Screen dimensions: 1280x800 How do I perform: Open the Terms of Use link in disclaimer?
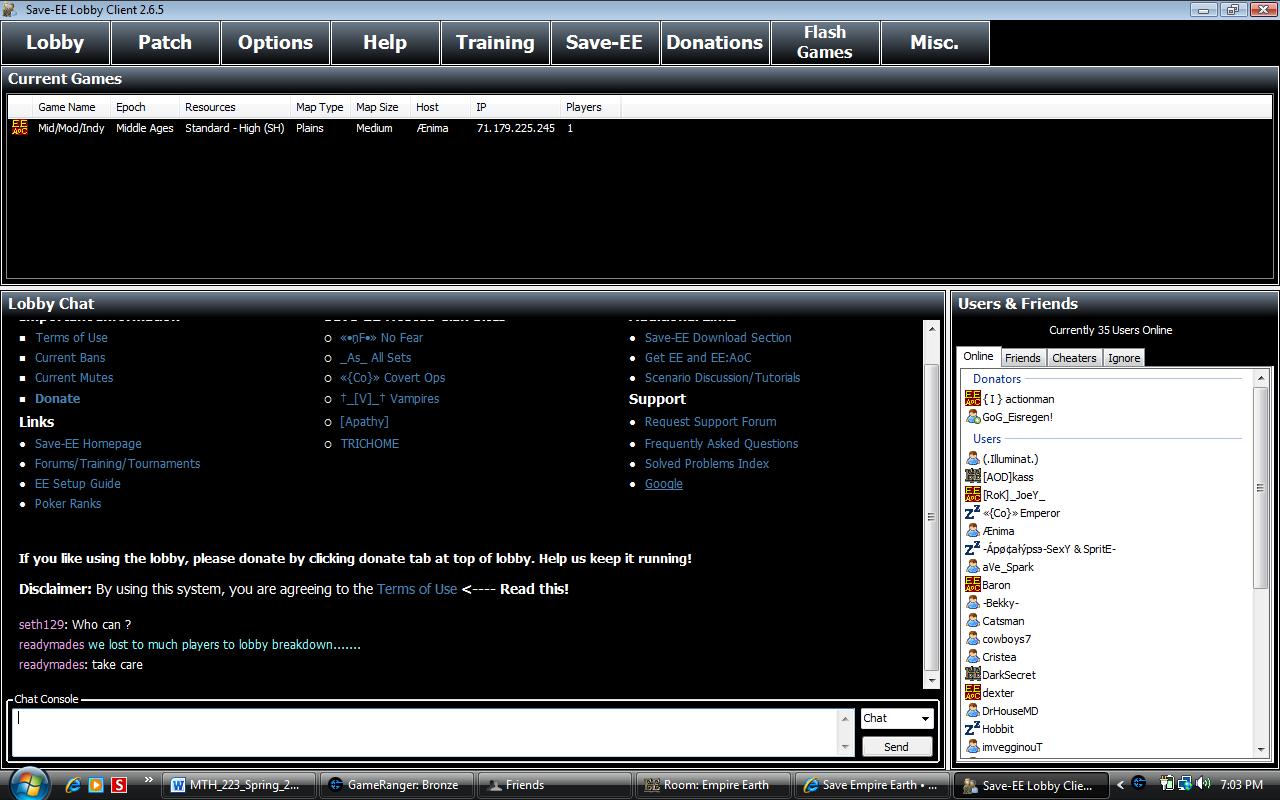point(416,589)
